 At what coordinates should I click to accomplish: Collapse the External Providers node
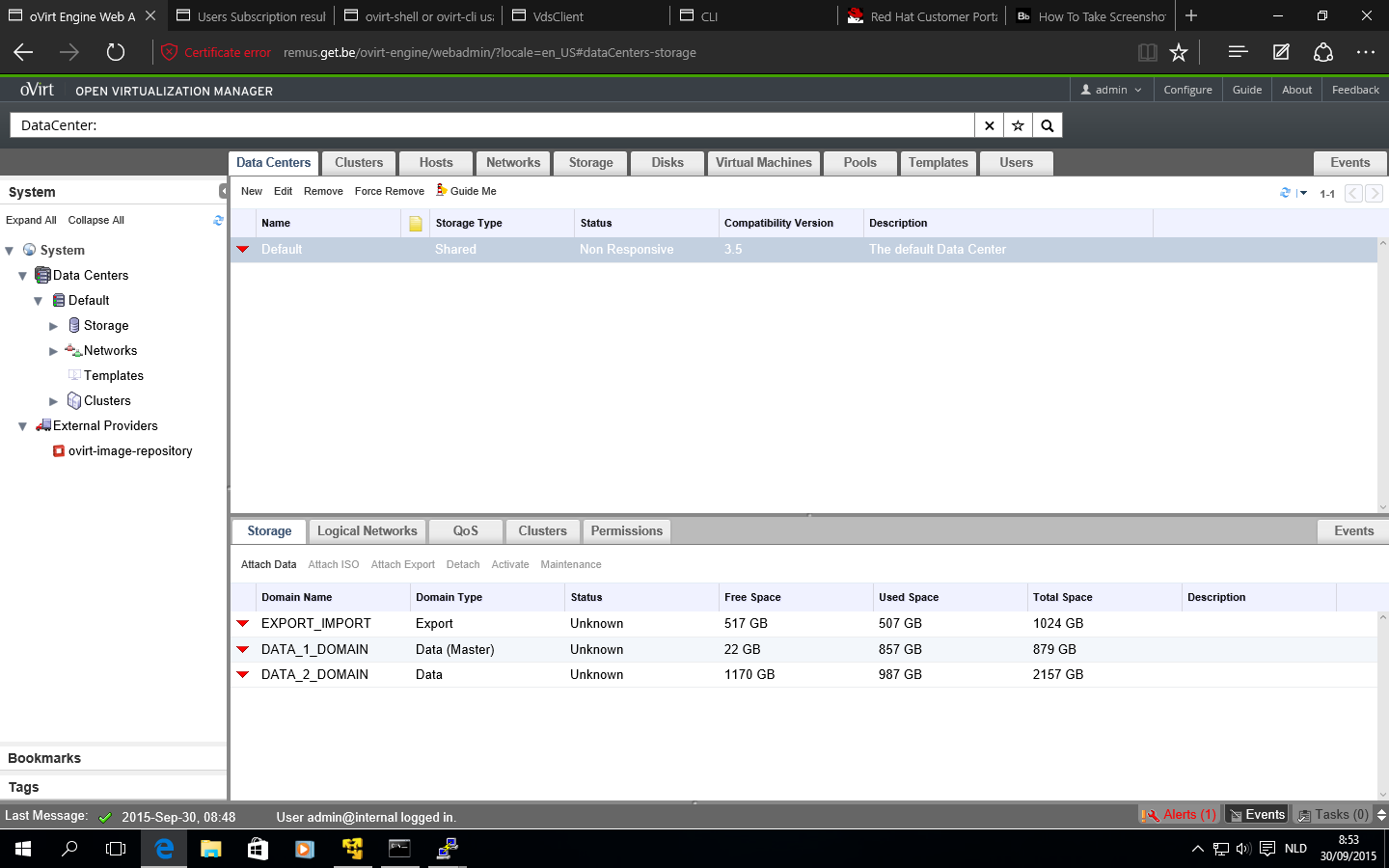pyautogui.click(x=22, y=426)
